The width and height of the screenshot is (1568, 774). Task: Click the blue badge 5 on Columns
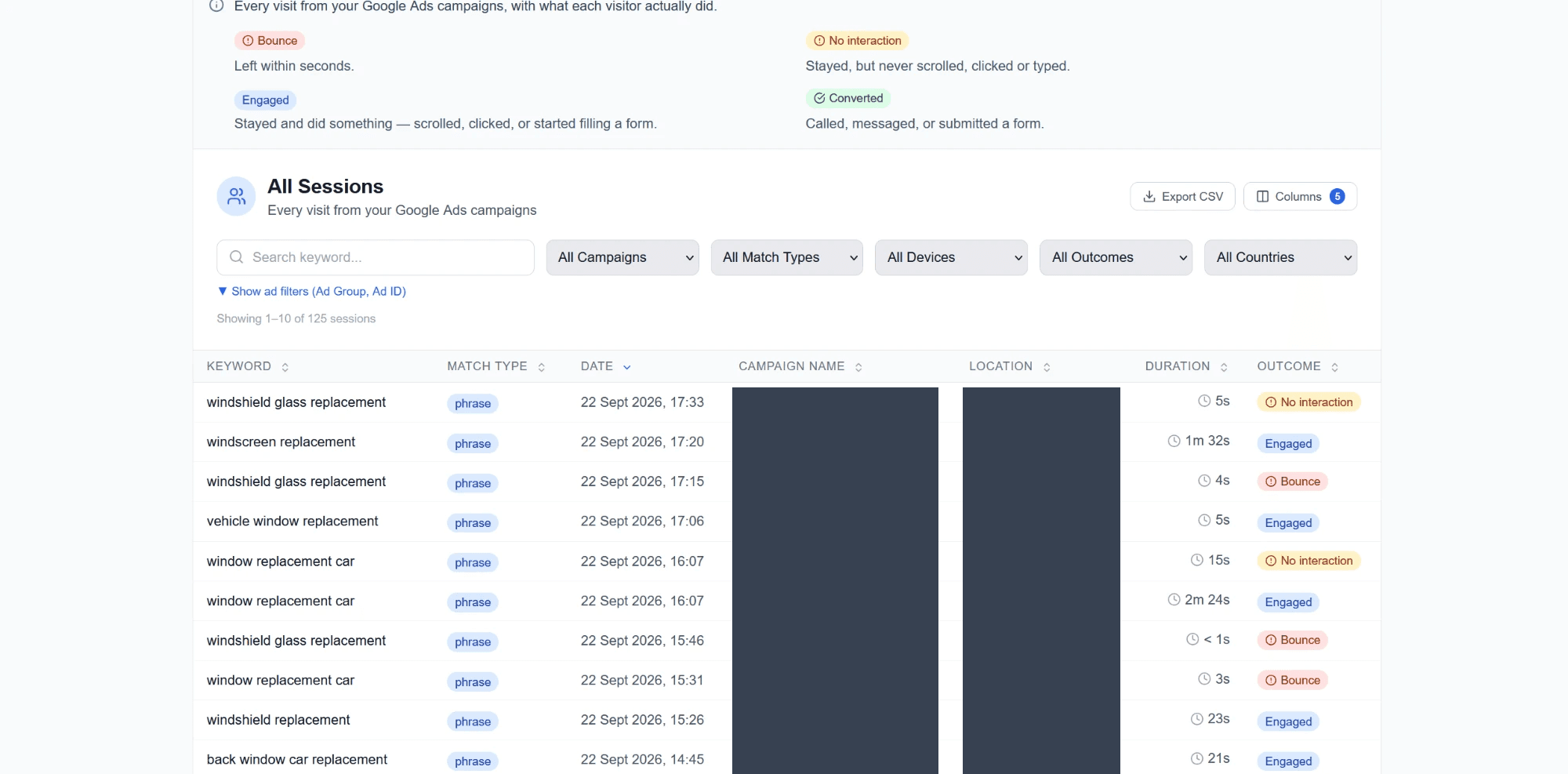[1338, 197]
